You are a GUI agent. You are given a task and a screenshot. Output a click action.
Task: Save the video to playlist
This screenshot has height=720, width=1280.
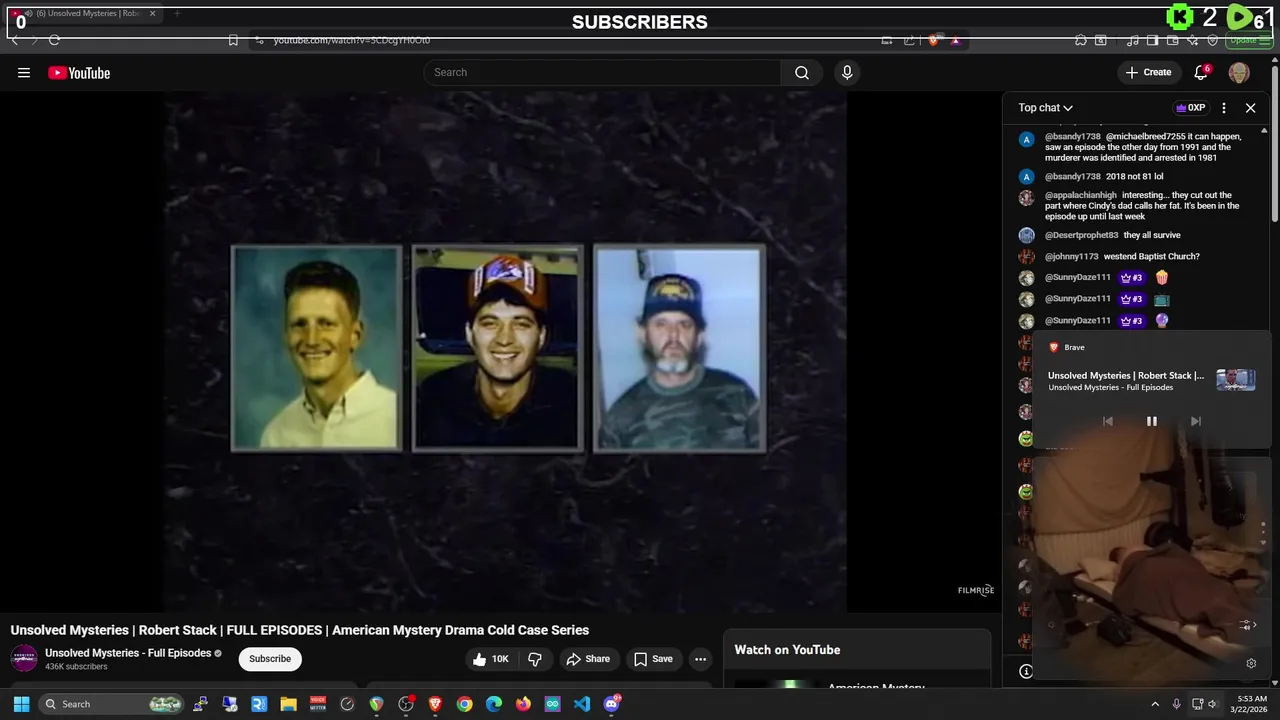tap(653, 659)
